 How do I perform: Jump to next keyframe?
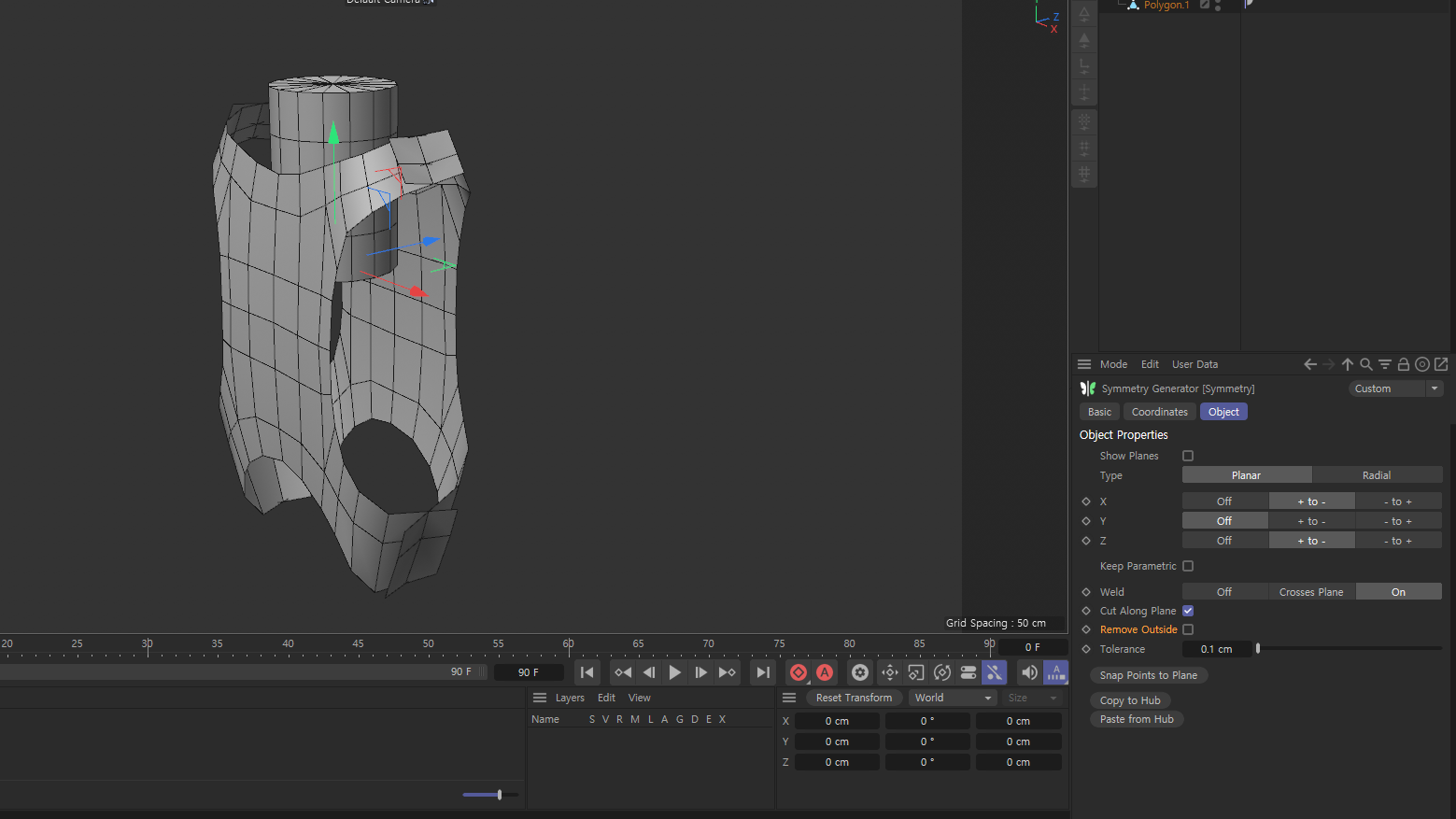pos(728,672)
